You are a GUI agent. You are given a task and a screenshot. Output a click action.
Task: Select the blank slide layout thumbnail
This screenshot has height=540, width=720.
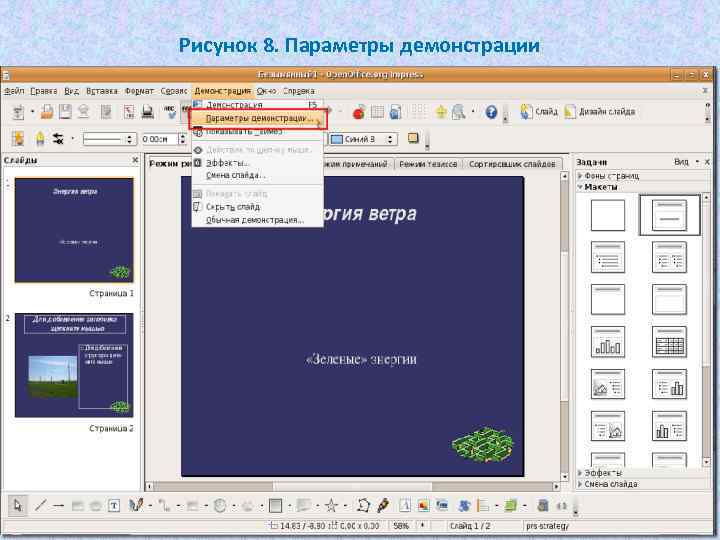pyautogui.click(x=608, y=215)
